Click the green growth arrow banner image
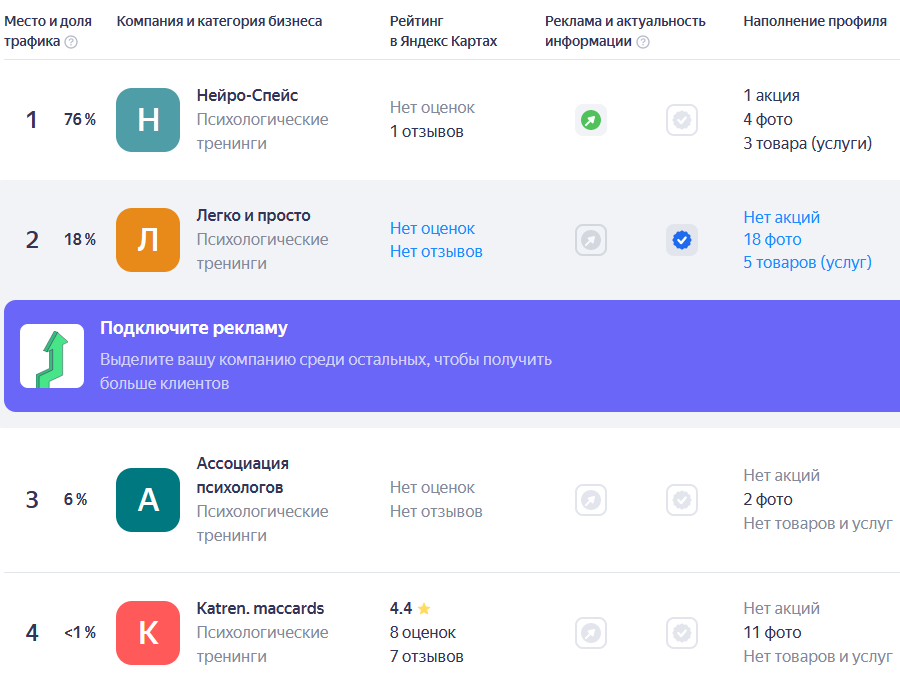The width and height of the screenshot is (900, 700). point(52,356)
